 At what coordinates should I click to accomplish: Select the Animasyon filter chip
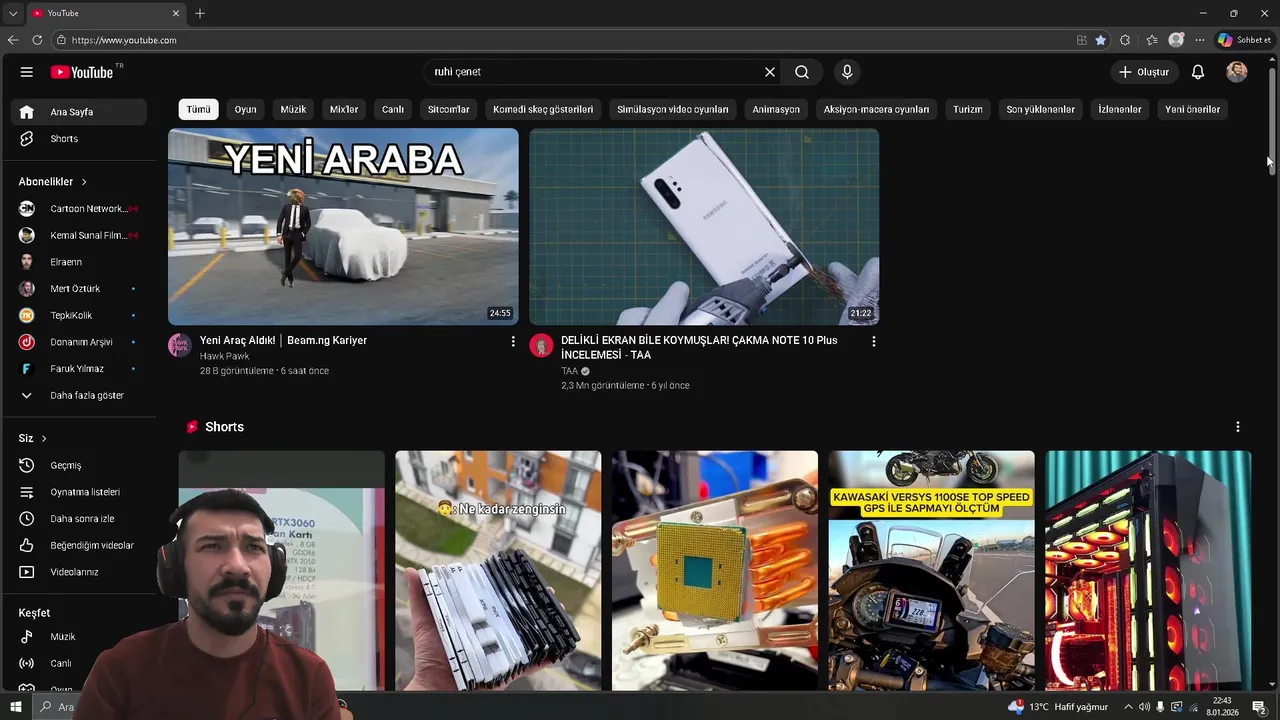coord(776,110)
